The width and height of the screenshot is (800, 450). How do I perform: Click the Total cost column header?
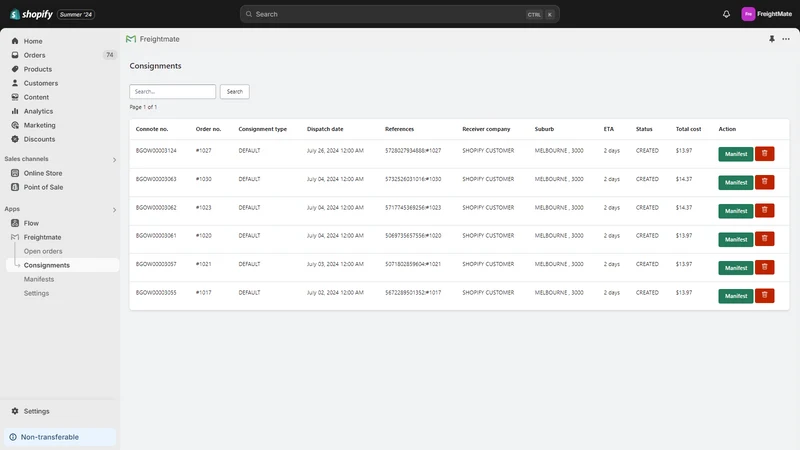pyautogui.click(x=688, y=129)
